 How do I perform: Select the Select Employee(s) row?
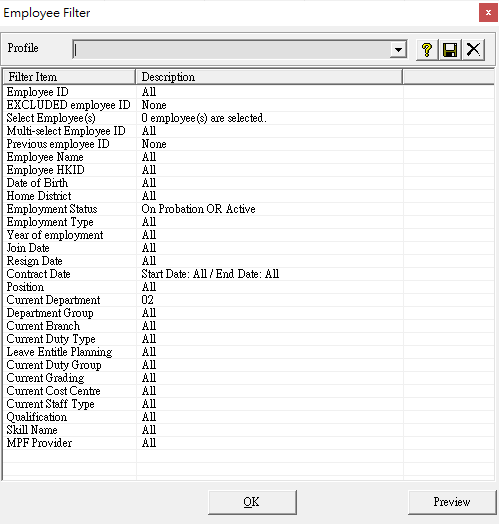[249, 118]
